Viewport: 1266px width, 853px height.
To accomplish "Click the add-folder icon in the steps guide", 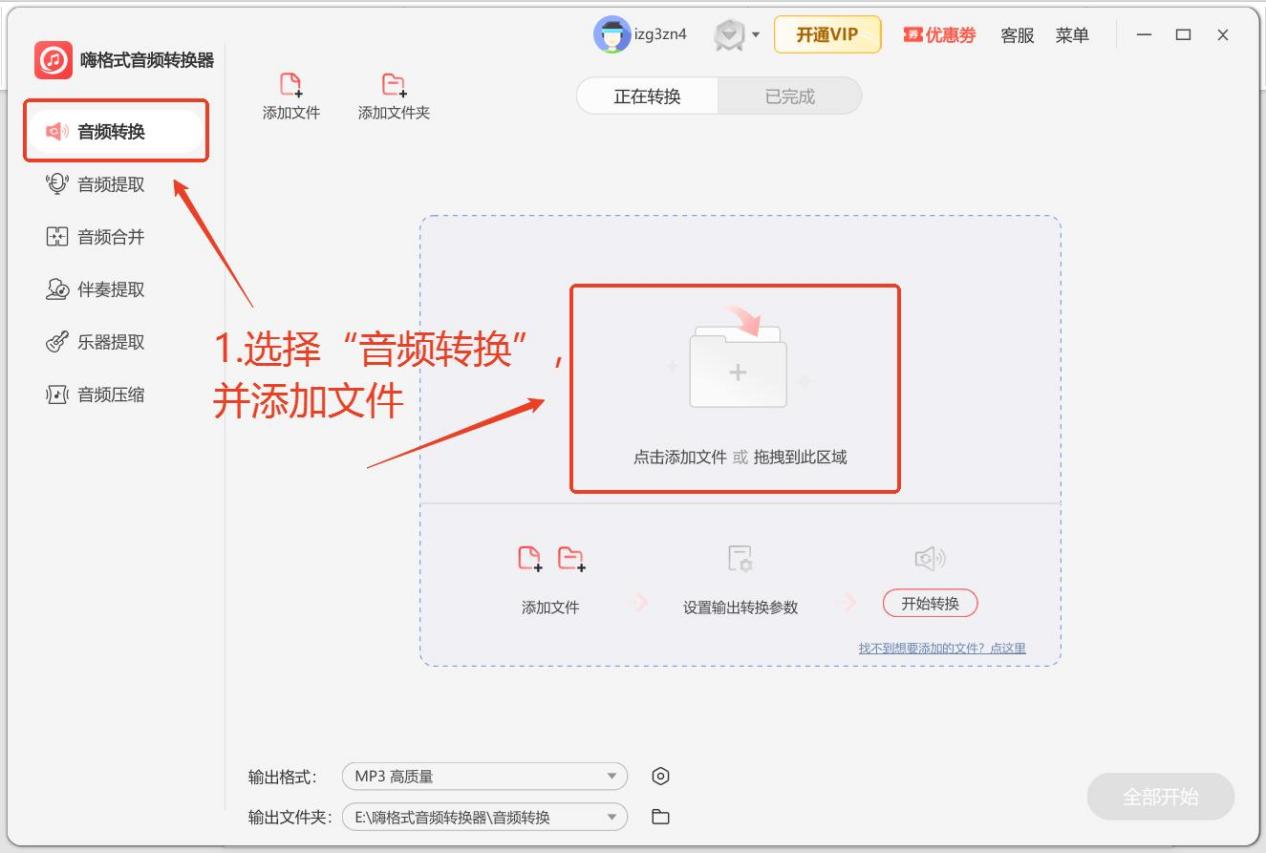I will click(x=571, y=559).
